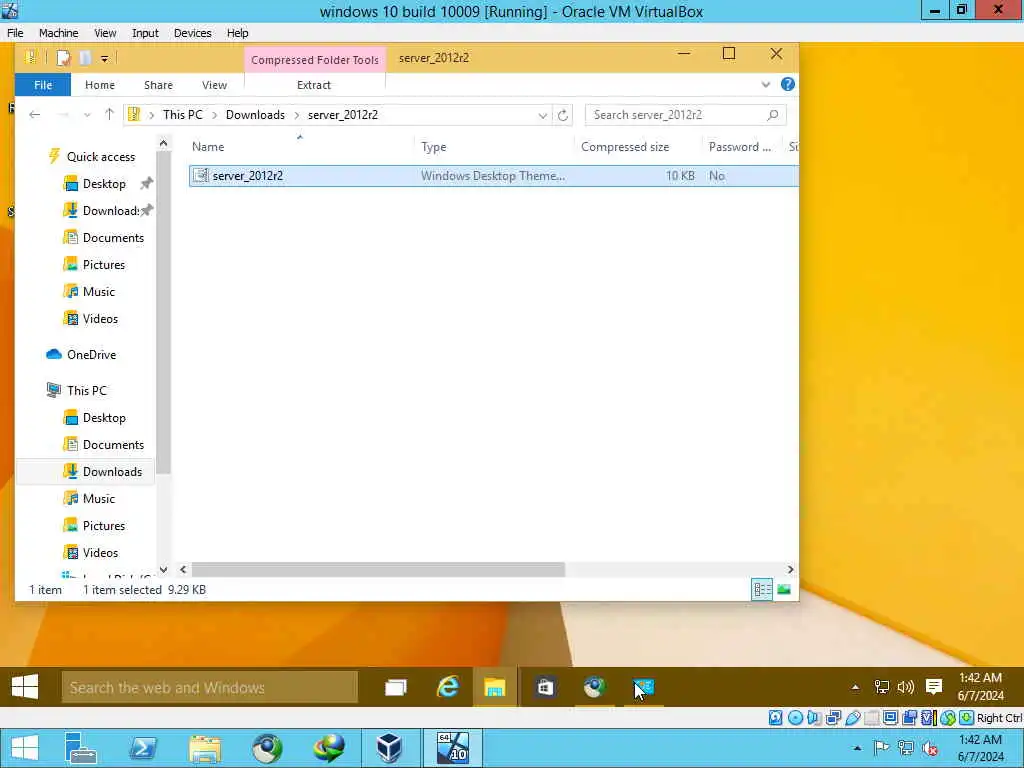Image resolution: width=1024 pixels, height=768 pixels.
Task: Click the search magnifier icon in Explorer
Action: click(773, 115)
